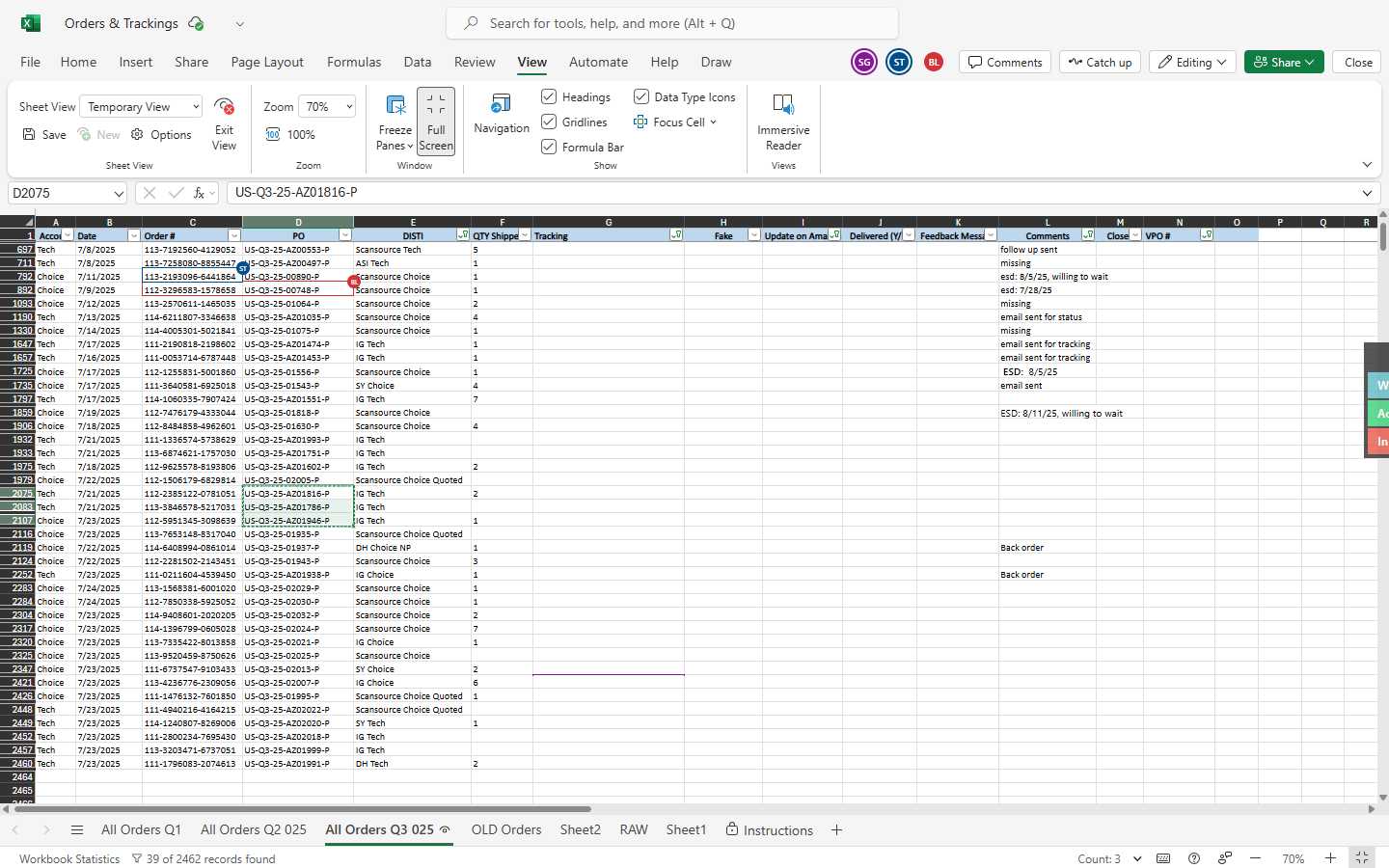Open the Date column filter dropdown
This screenshot has width=1389, height=868.
click(134, 235)
